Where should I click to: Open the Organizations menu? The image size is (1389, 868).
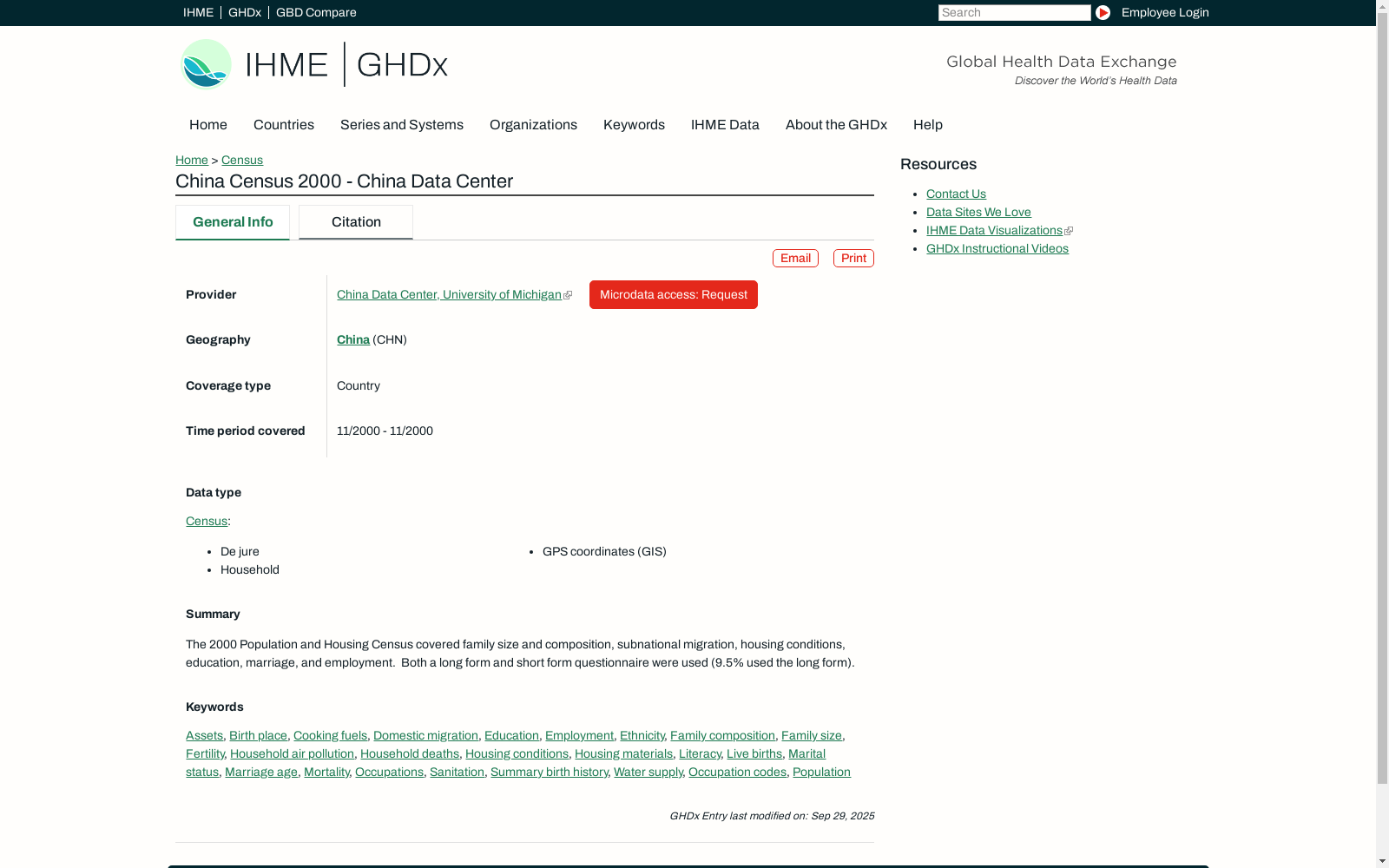(x=533, y=125)
